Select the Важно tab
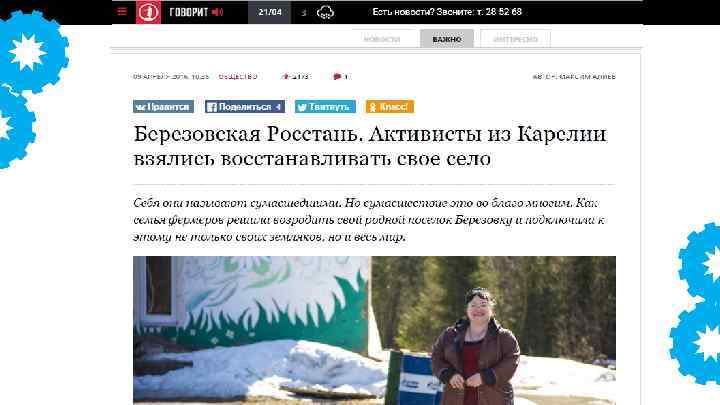Image resolution: width=720 pixels, height=405 pixels. [447, 39]
